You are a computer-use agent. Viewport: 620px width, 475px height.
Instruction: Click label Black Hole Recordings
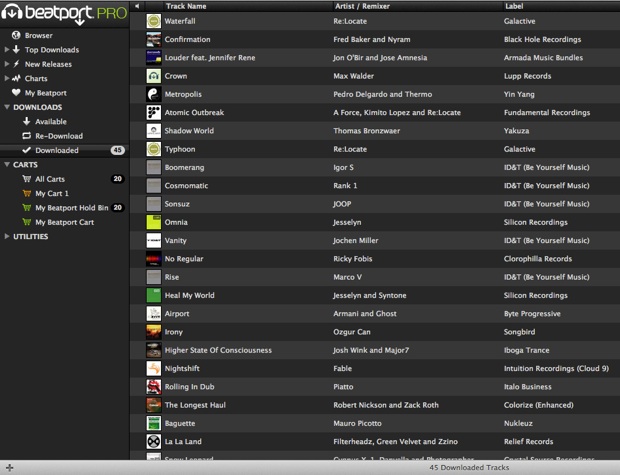coord(542,39)
